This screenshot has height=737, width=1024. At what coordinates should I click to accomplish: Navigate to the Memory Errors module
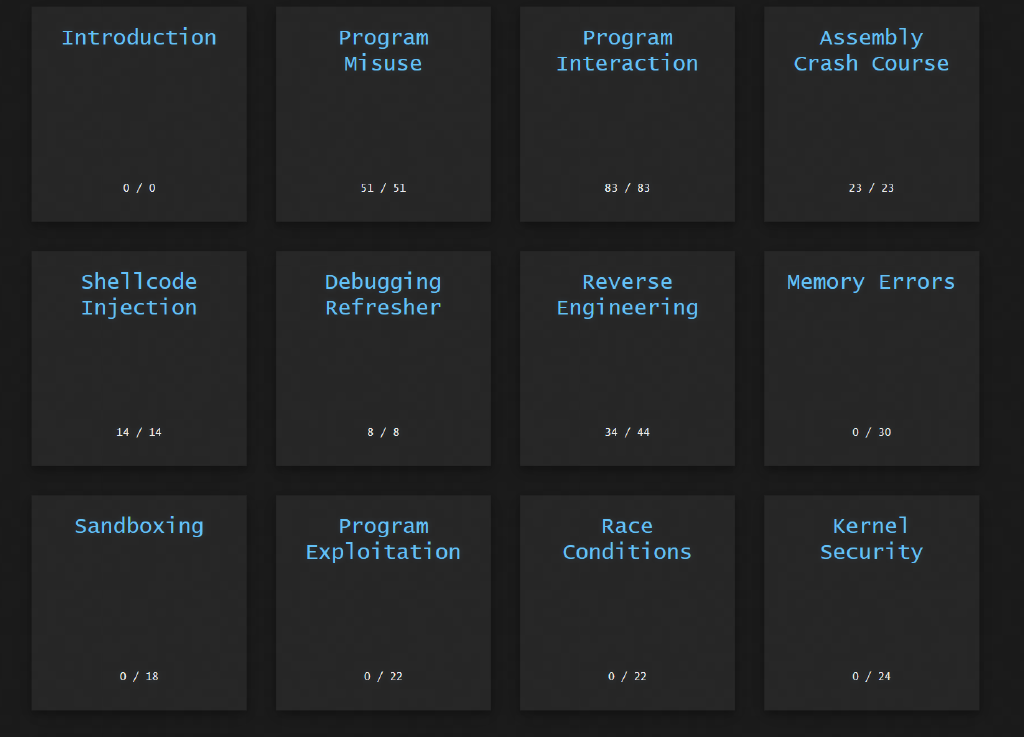point(871,282)
